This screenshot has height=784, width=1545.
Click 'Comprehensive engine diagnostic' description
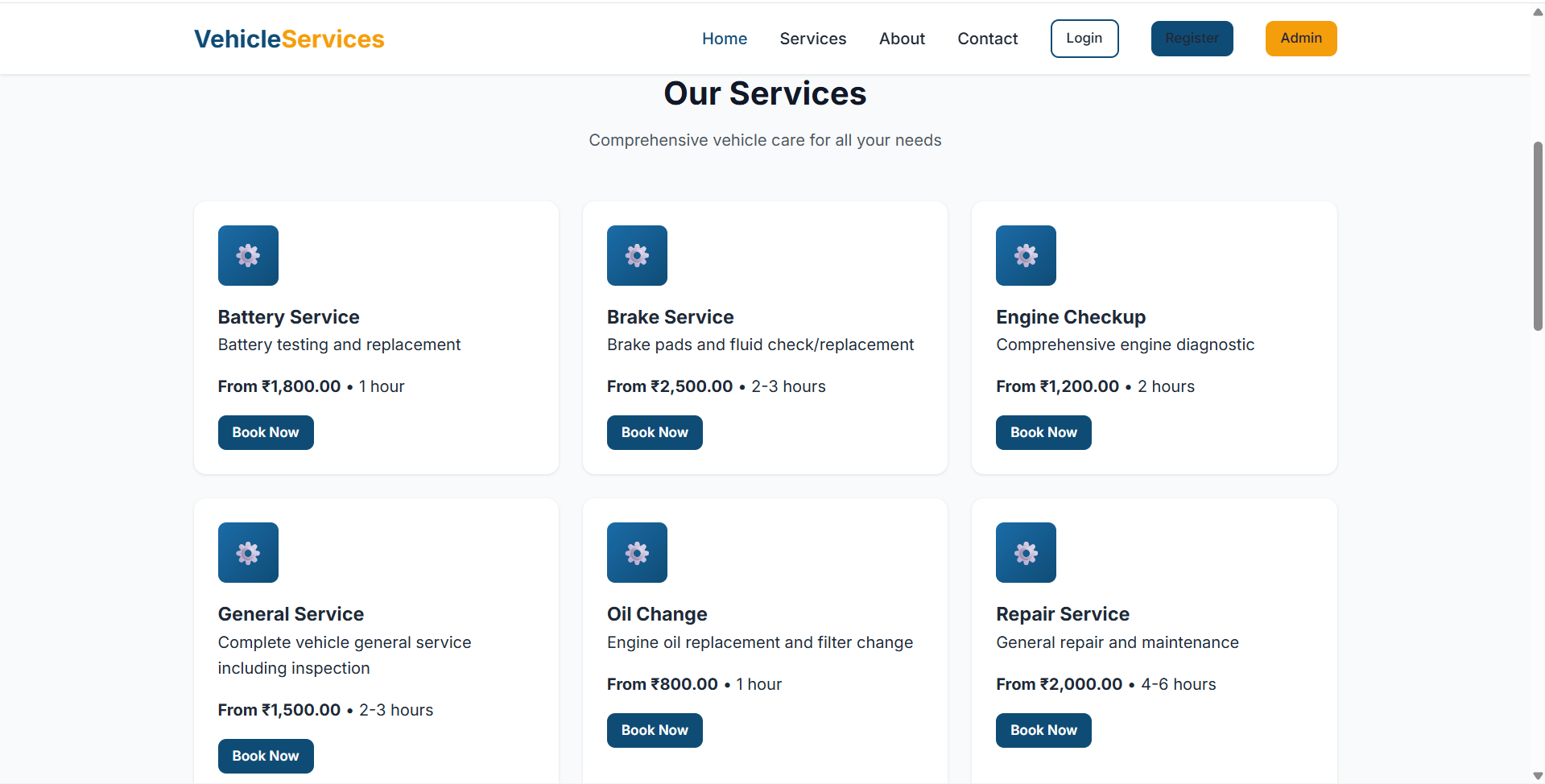[x=1125, y=345]
